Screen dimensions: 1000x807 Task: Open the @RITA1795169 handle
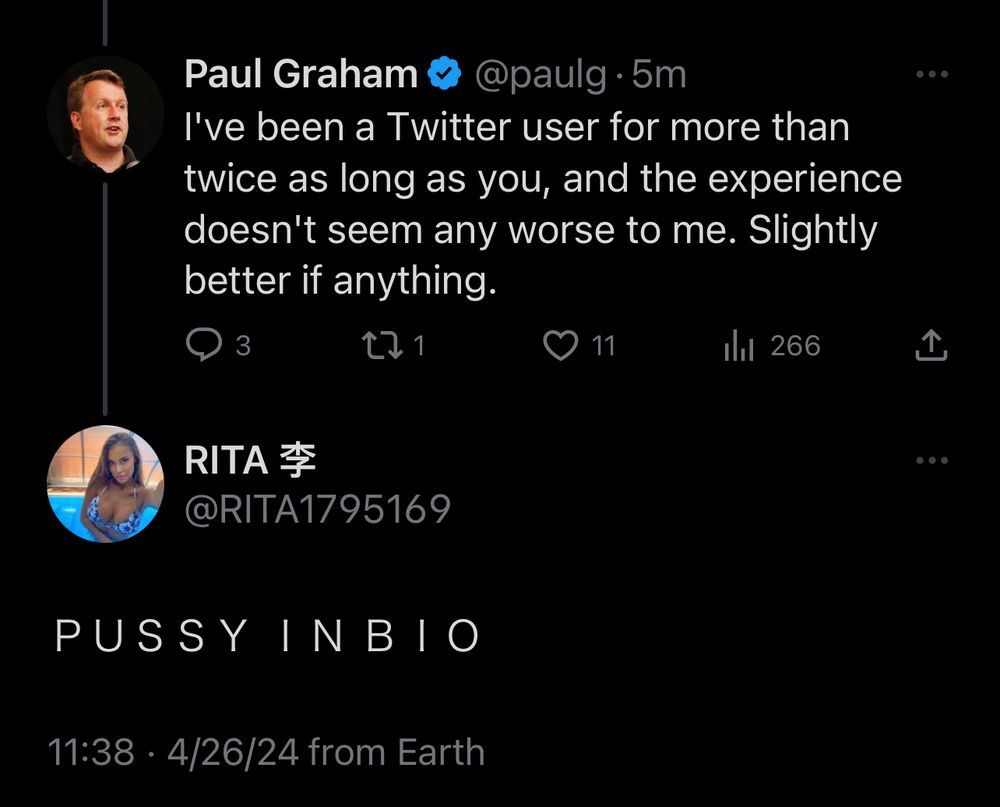[318, 509]
